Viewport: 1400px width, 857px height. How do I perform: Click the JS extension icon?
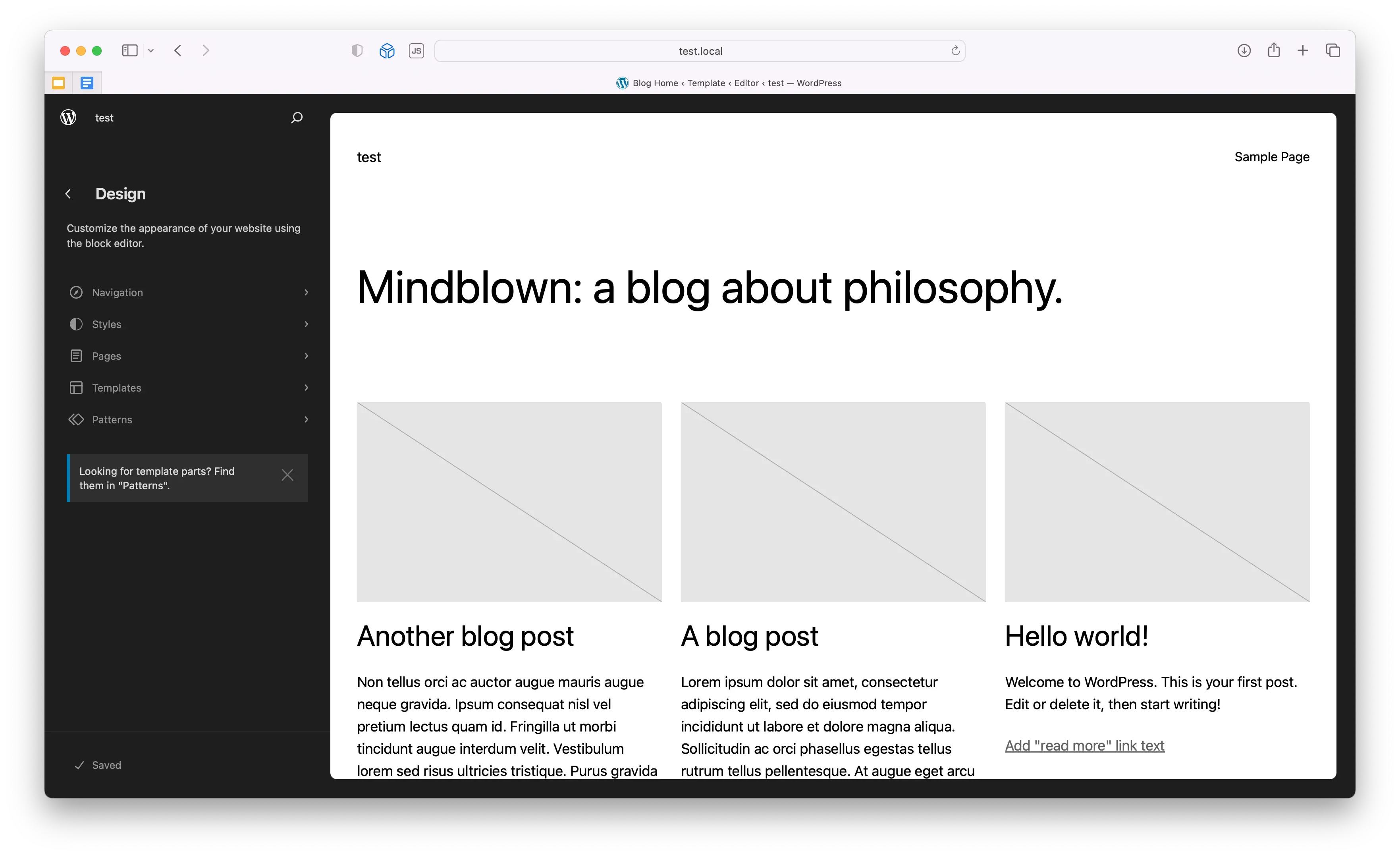coord(417,50)
